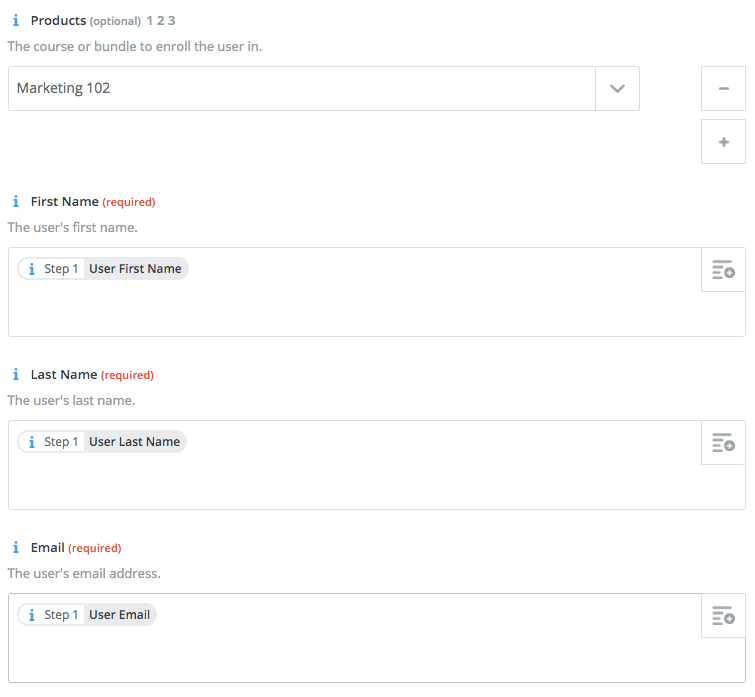755x697 pixels.
Task: Open insert-field icon for Last Name
Action: [x=723, y=443]
